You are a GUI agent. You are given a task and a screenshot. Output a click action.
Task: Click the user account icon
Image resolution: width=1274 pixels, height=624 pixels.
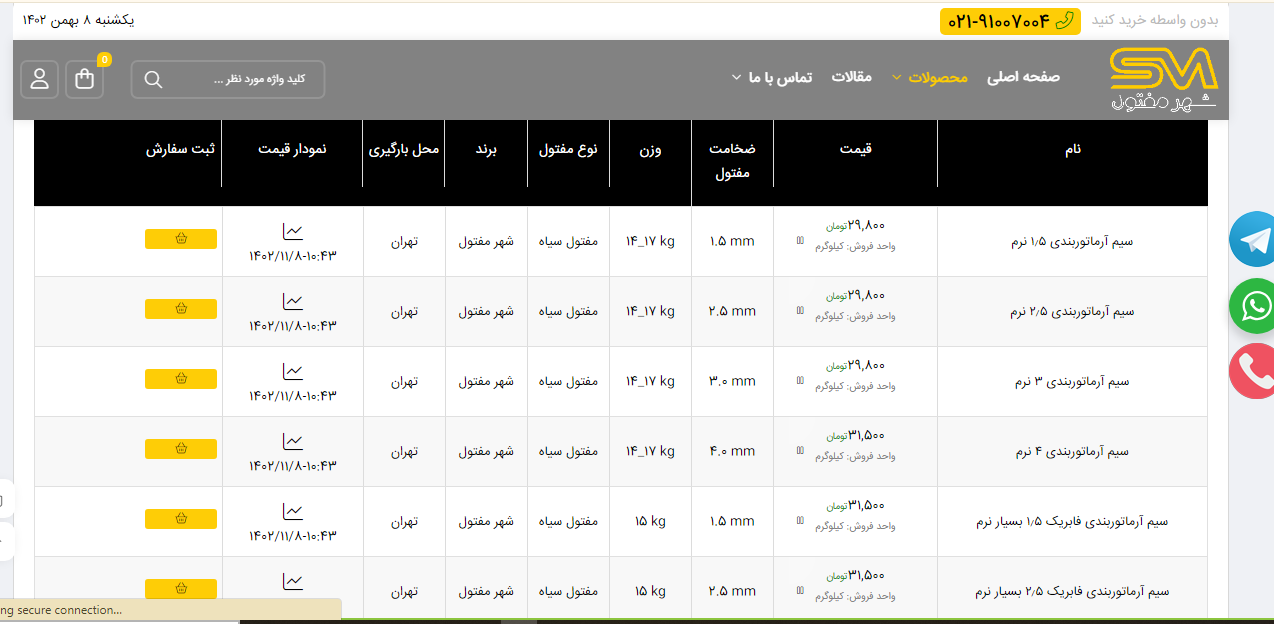coord(40,80)
